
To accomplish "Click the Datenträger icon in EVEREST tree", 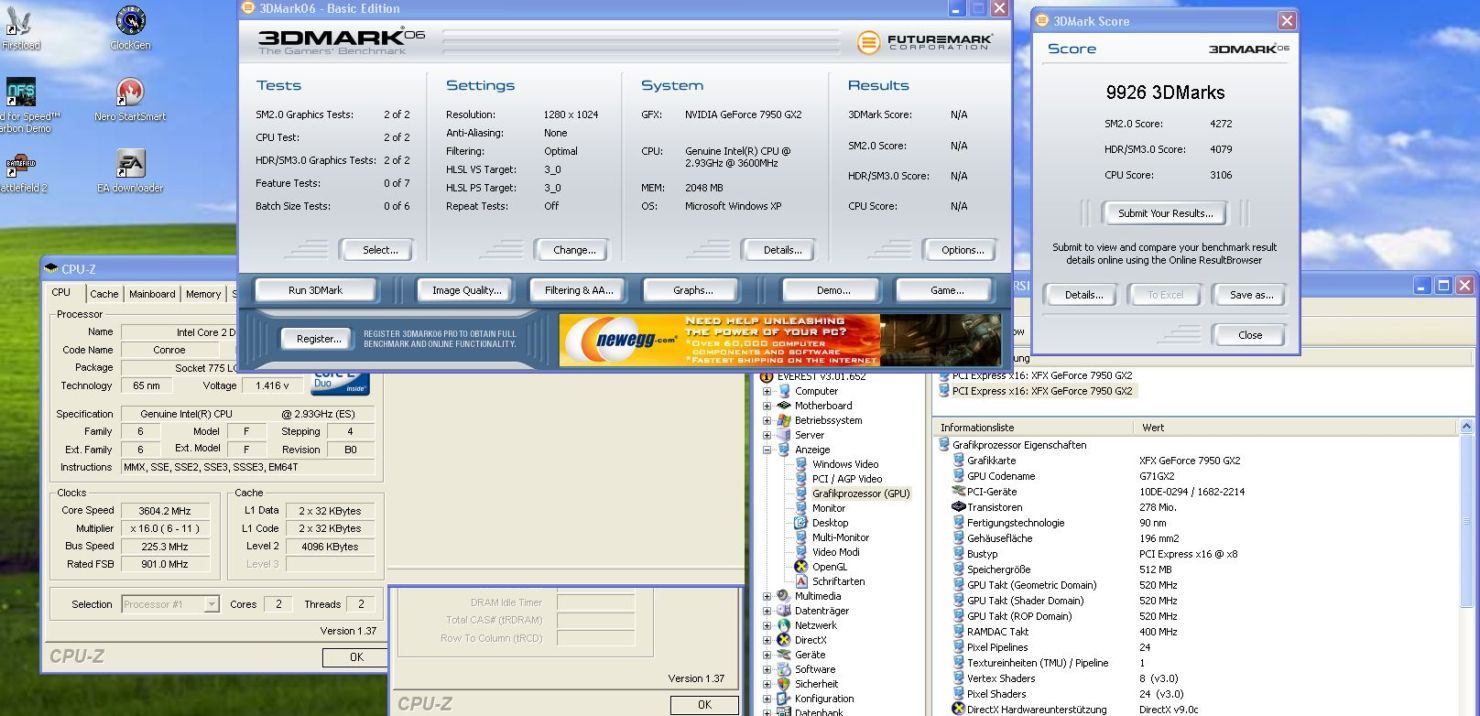I will coord(784,611).
